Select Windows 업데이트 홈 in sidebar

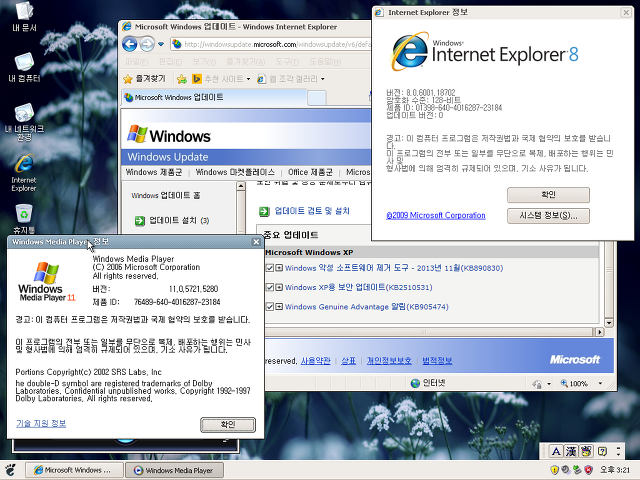pos(166,196)
